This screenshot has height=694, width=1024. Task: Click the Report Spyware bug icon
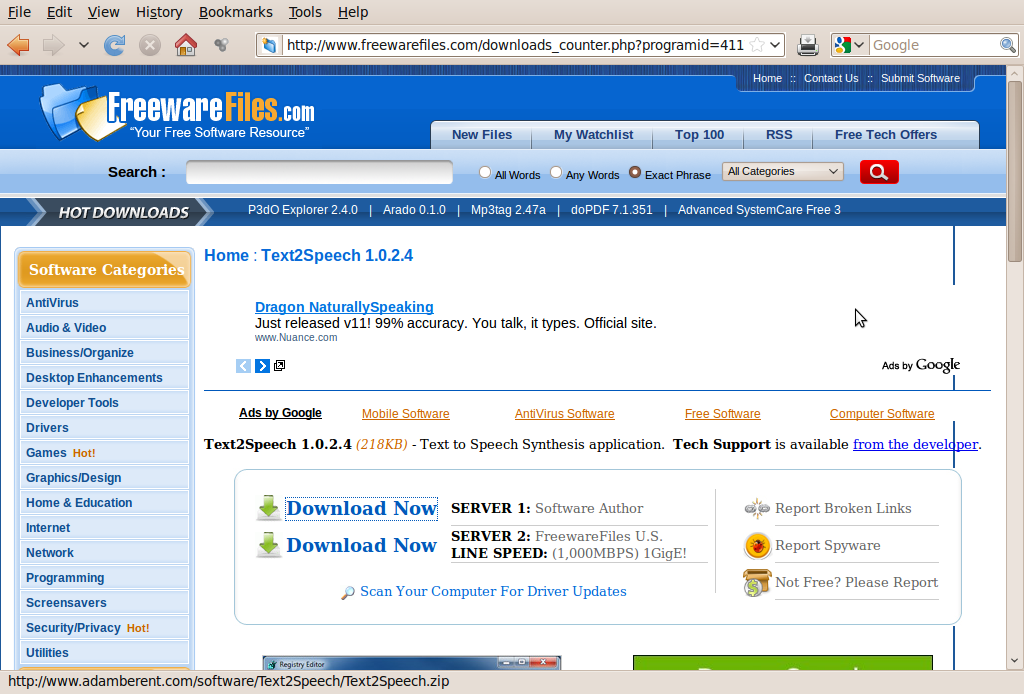coord(757,546)
